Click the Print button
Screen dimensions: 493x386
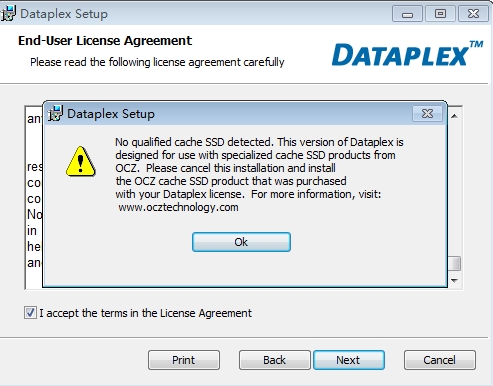[184, 360]
